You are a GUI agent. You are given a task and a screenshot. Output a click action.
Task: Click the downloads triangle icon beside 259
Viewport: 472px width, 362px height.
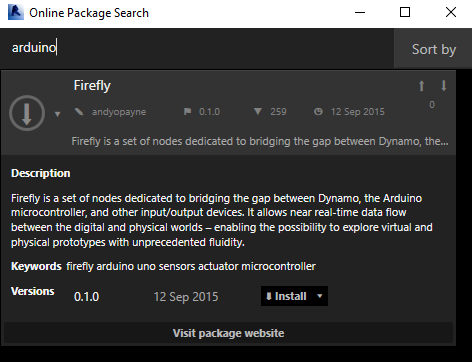(258, 111)
